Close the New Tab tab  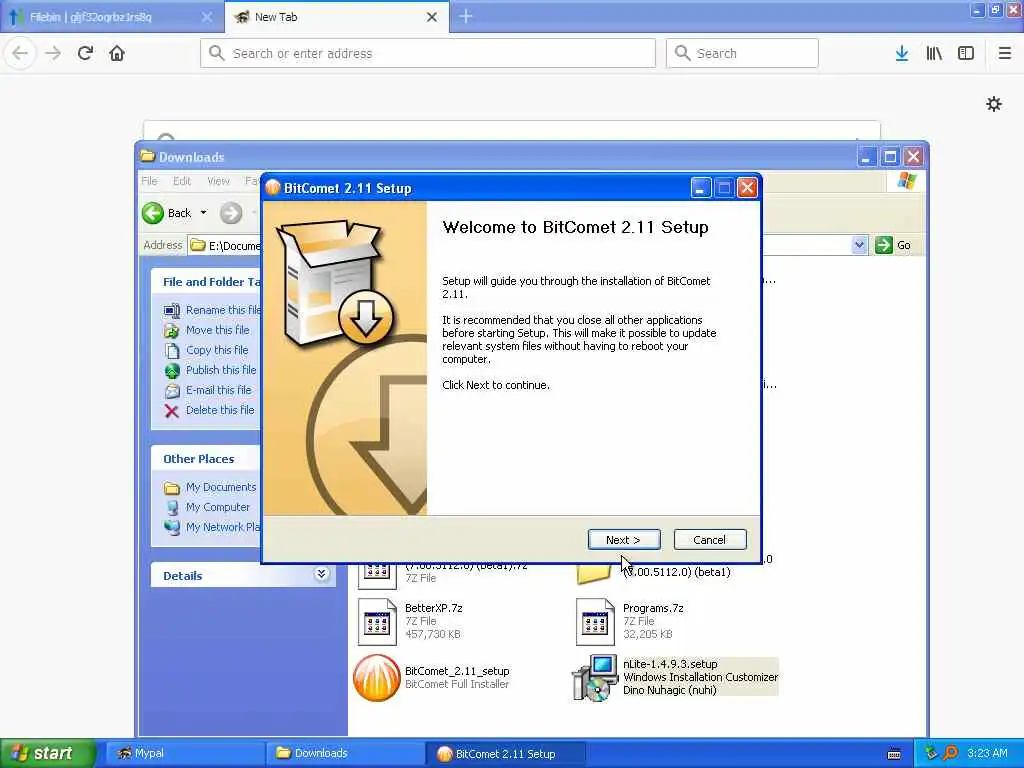432,17
